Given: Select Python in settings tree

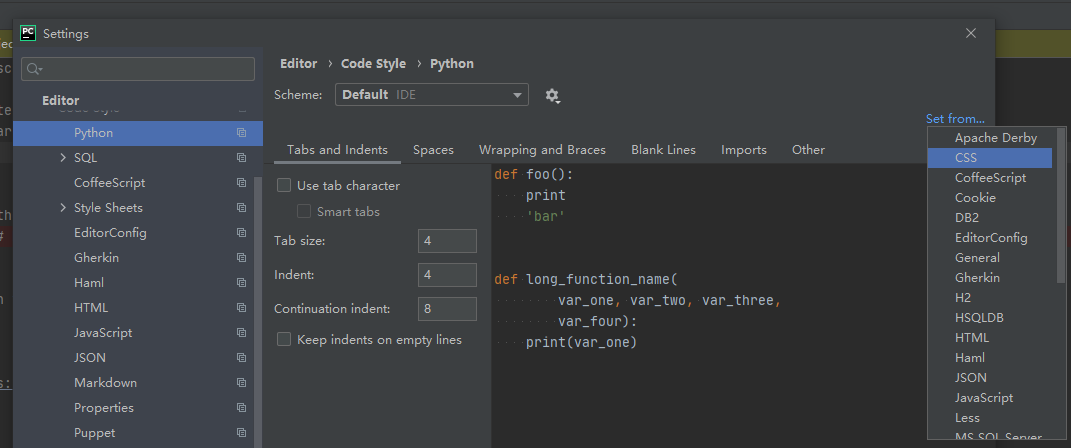Looking at the screenshot, I should [138, 133].
